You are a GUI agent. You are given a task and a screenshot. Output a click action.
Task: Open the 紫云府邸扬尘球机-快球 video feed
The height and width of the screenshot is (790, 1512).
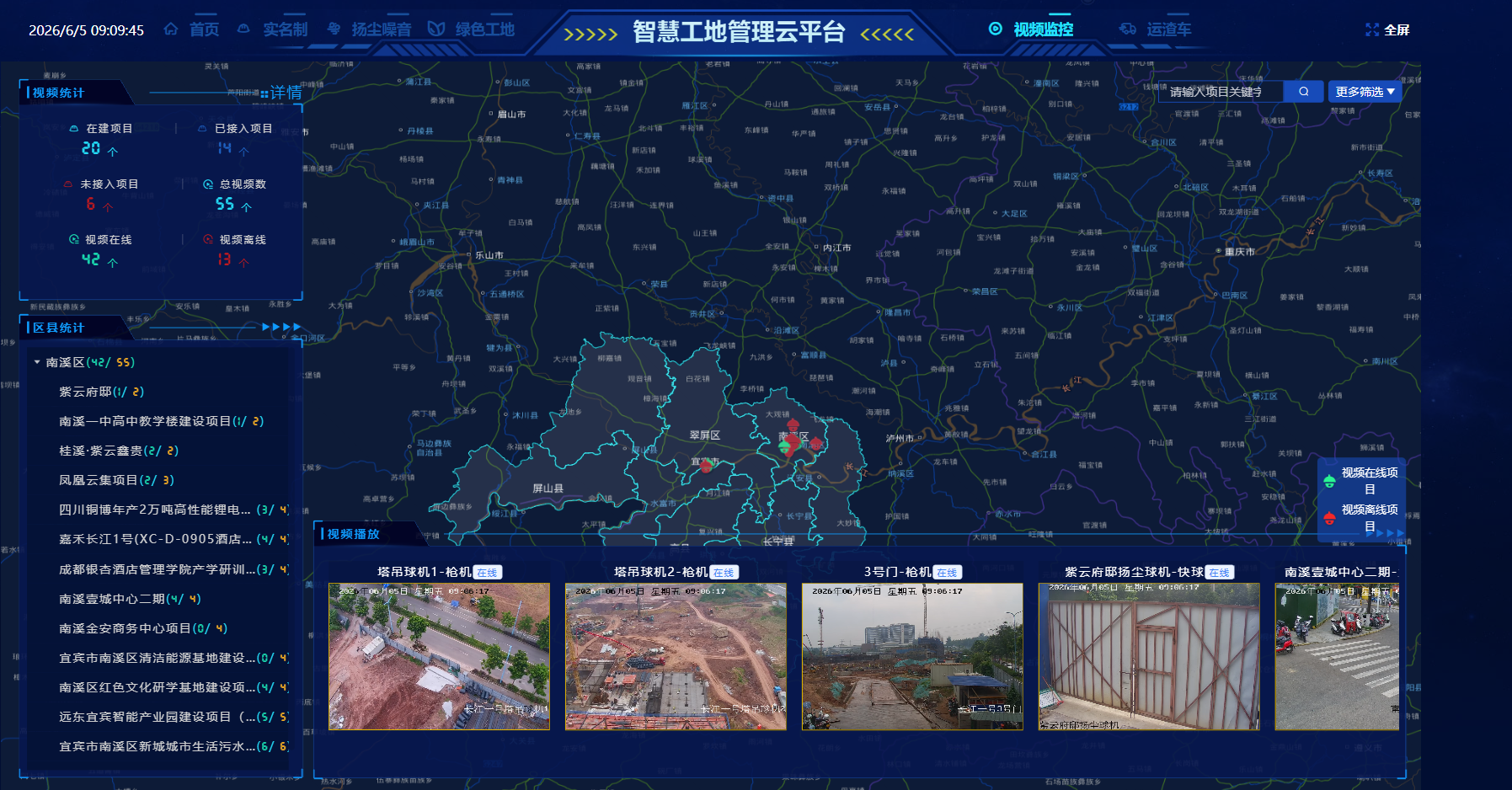1149,656
